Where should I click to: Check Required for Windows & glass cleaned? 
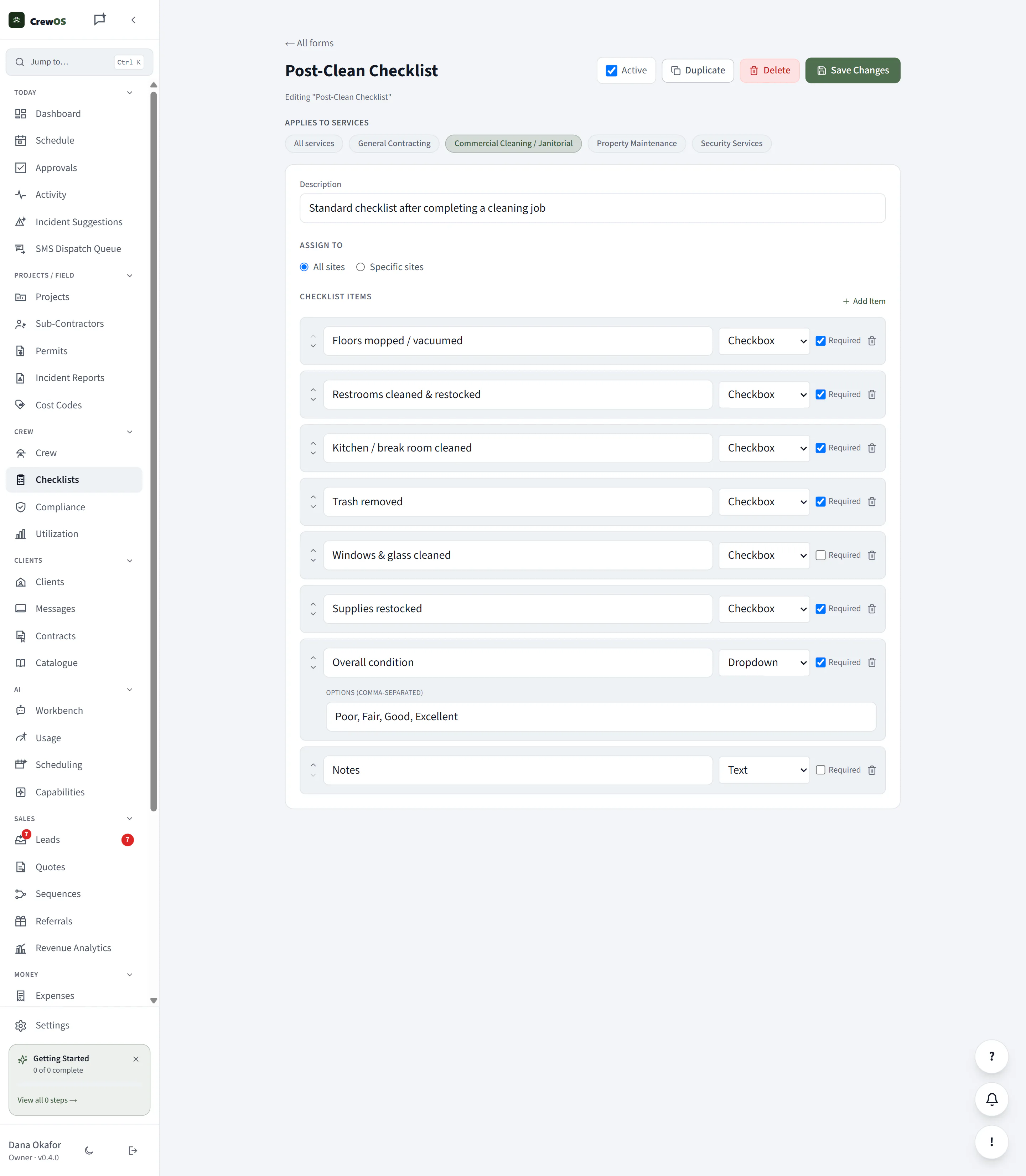pos(820,555)
